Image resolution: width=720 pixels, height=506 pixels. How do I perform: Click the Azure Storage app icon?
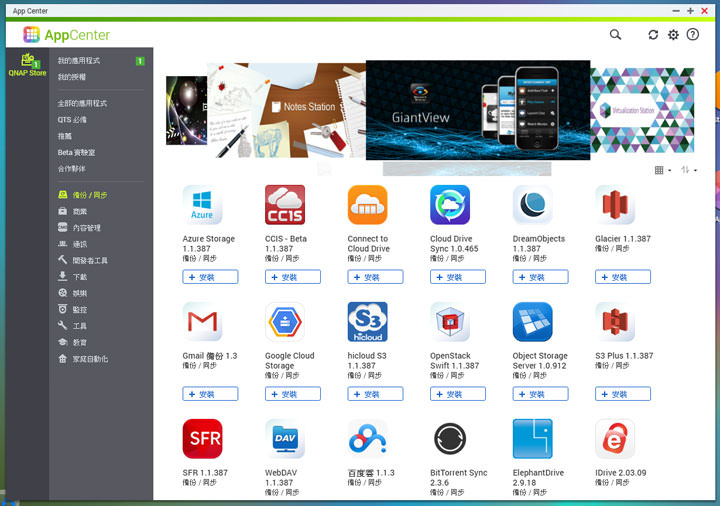click(x=202, y=205)
